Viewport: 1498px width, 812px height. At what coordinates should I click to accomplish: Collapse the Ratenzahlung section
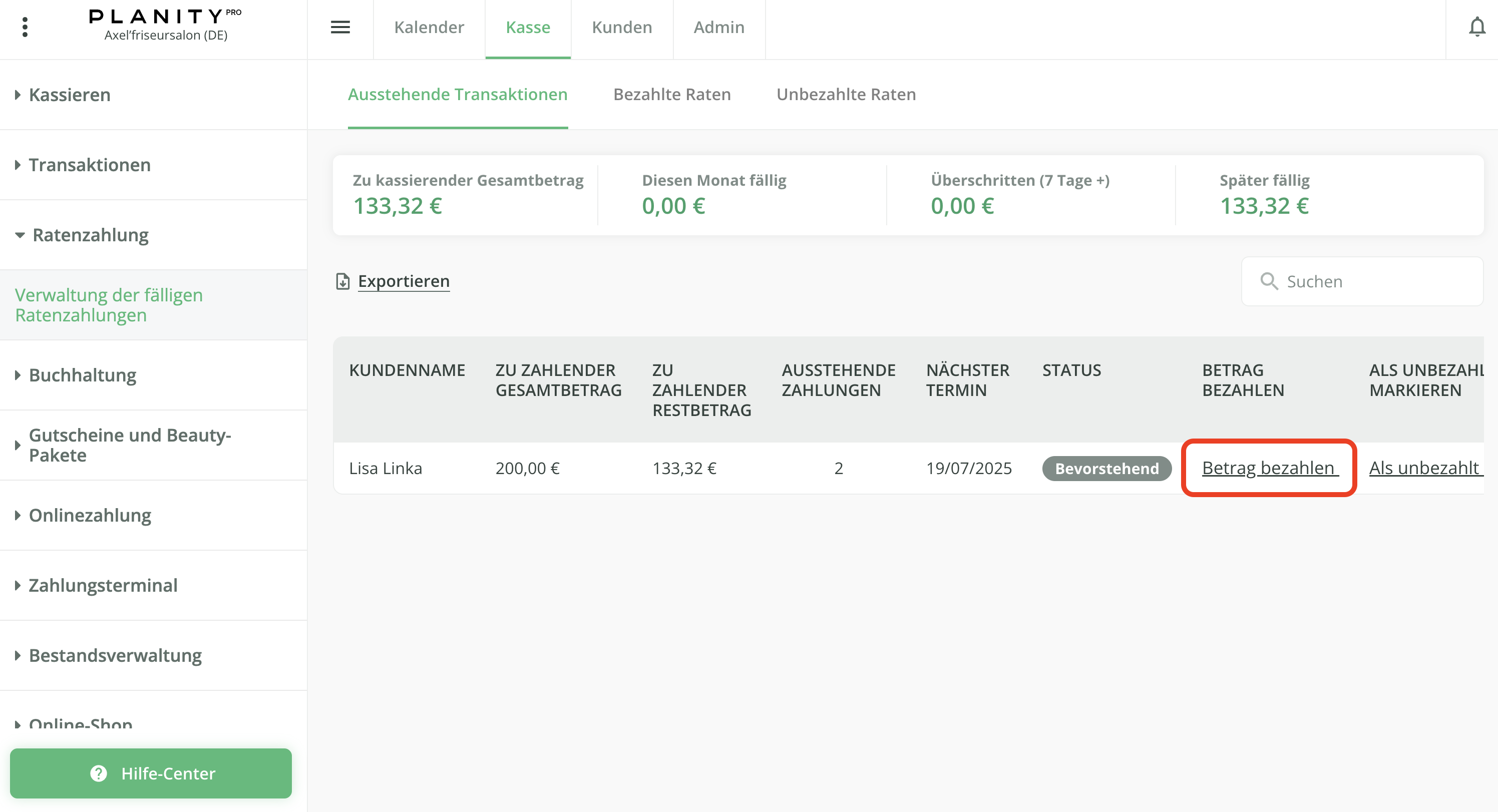pos(90,235)
